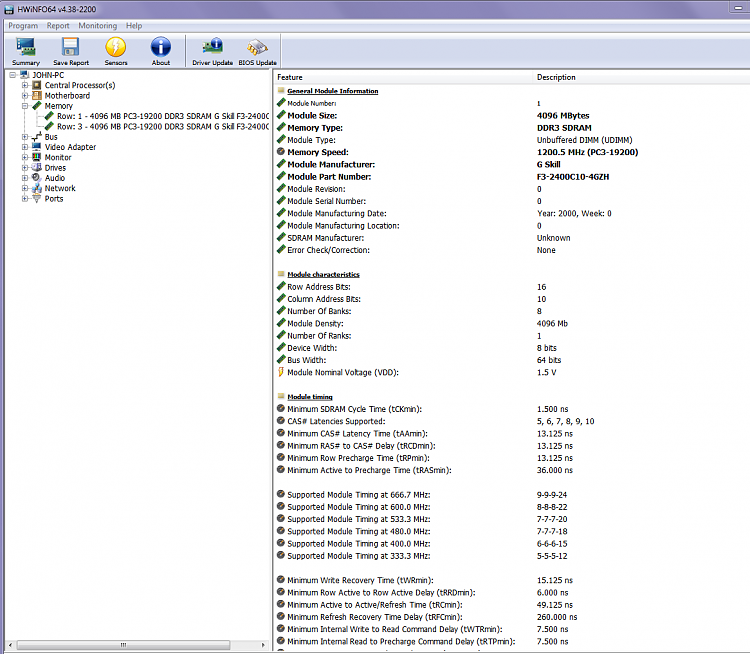Select the Central Processor(s) chip icon
Viewport: 750px width, 654px height.
[x=37, y=85]
